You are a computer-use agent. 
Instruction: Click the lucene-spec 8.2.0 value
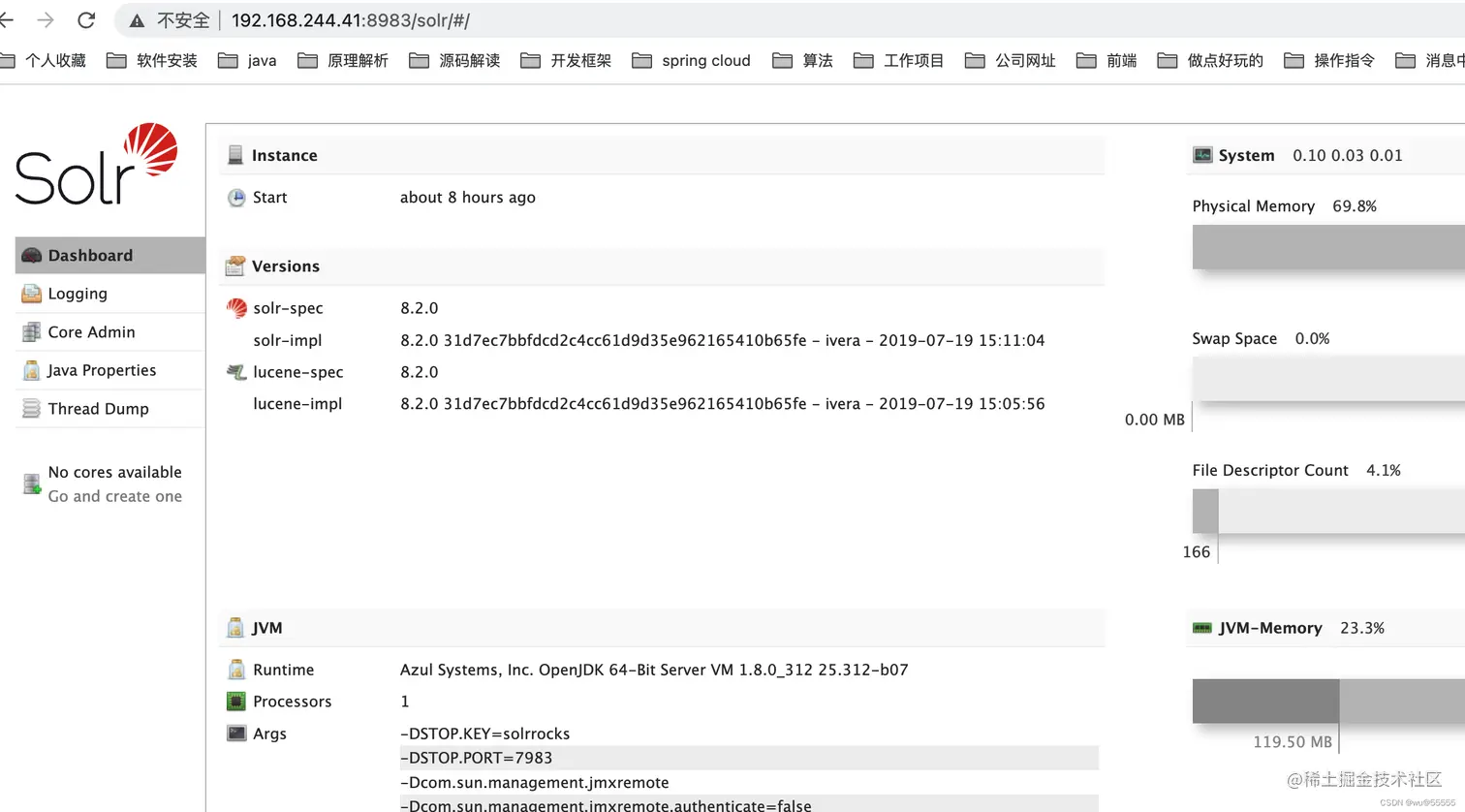click(x=420, y=372)
